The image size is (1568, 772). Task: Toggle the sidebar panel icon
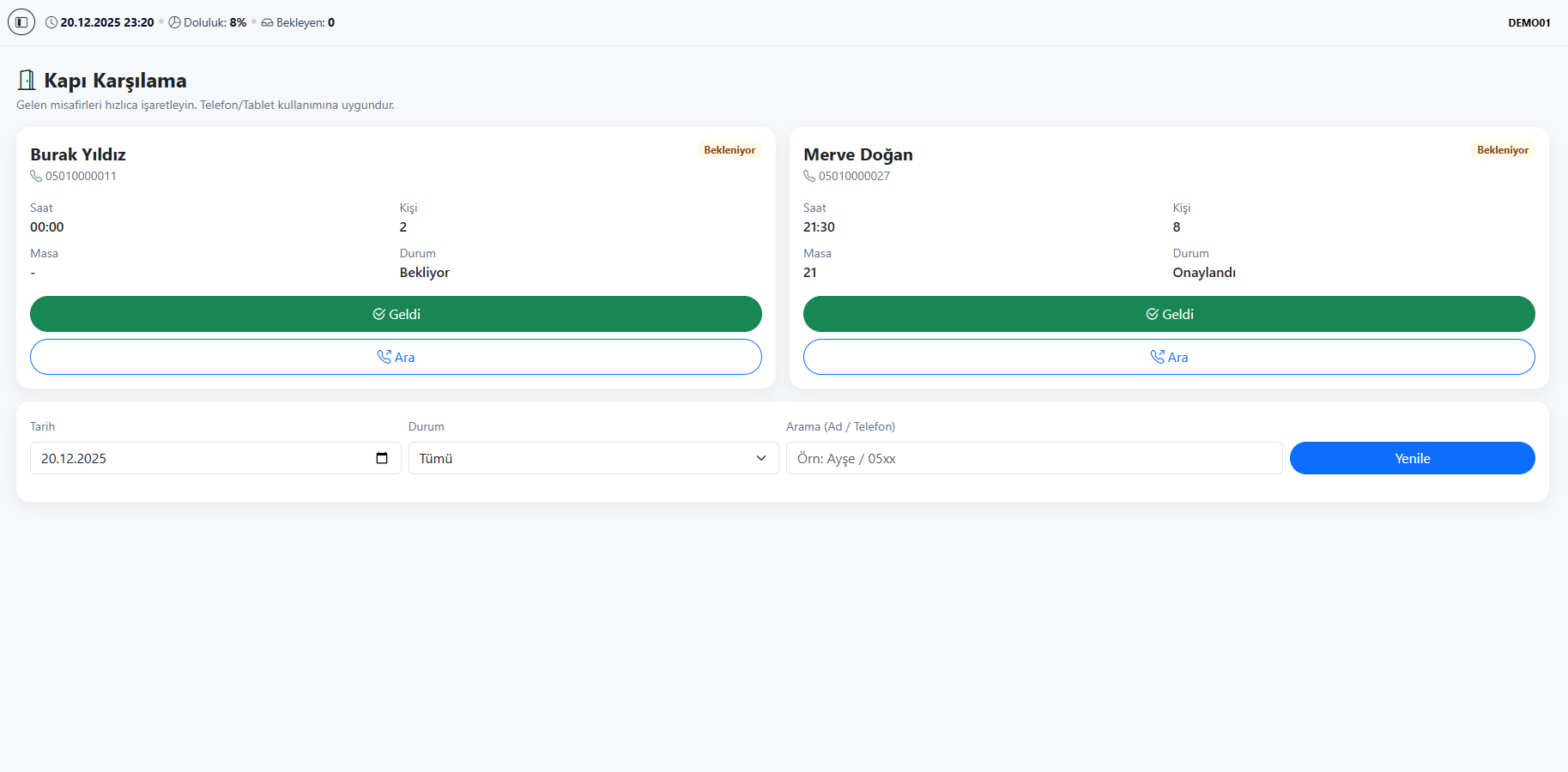pos(21,22)
